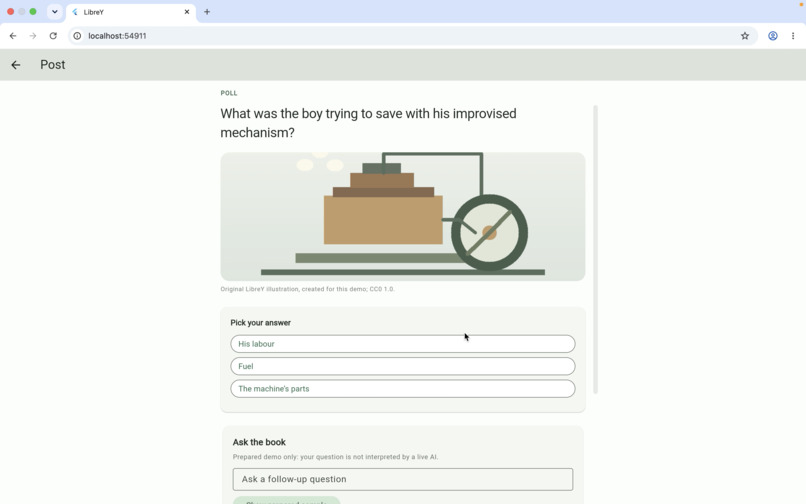This screenshot has width=806, height=504.
Task: Click the machine illustration image
Action: click(x=402, y=217)
